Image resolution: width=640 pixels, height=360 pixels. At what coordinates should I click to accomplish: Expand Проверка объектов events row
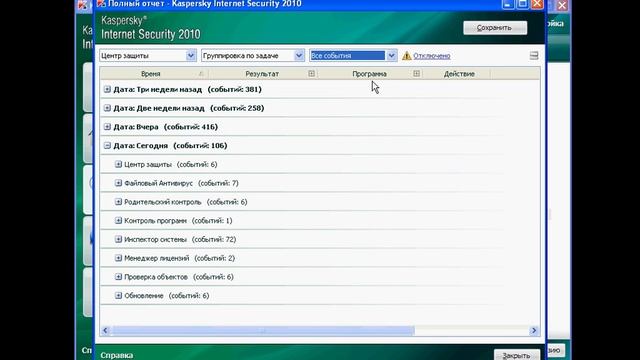(x=118, y=277)
